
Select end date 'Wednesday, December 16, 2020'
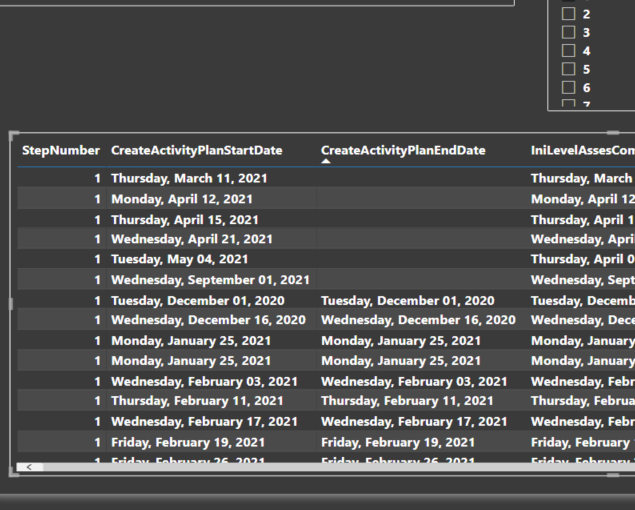[418, 320]
